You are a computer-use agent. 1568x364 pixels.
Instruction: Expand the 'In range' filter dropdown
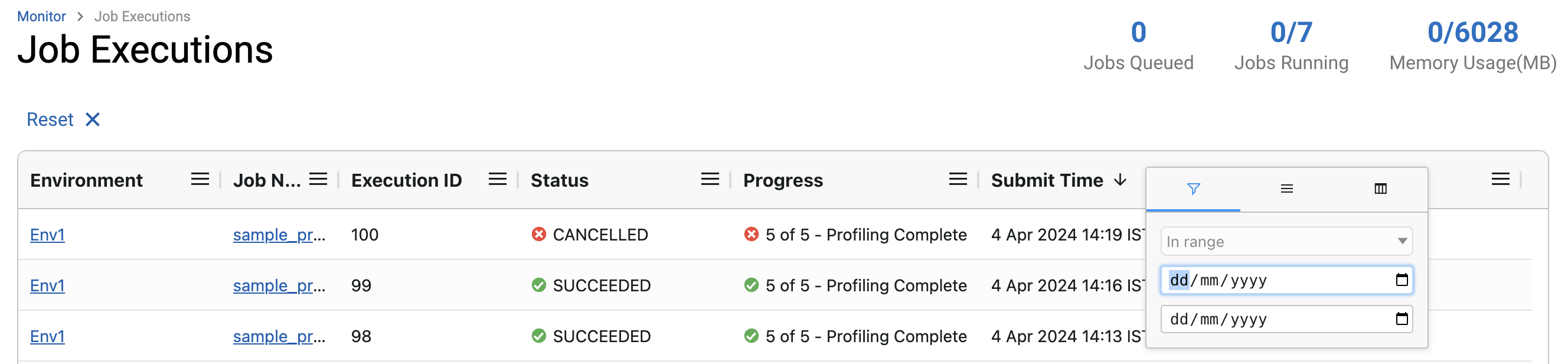point(1286,242)
